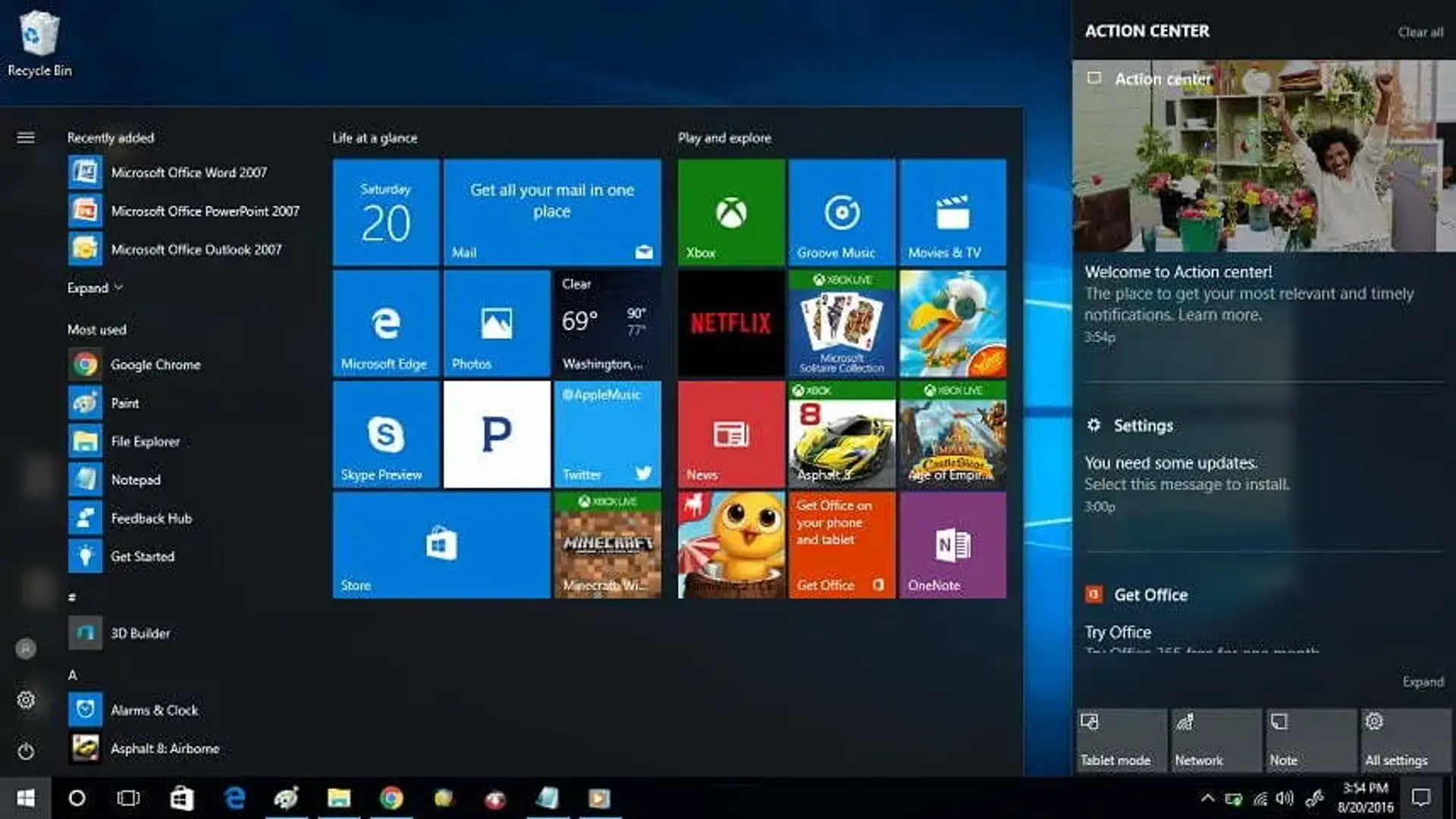Open the News tile
The width and height of the screenshot is (1456, 819).
(x=731, y=434)
